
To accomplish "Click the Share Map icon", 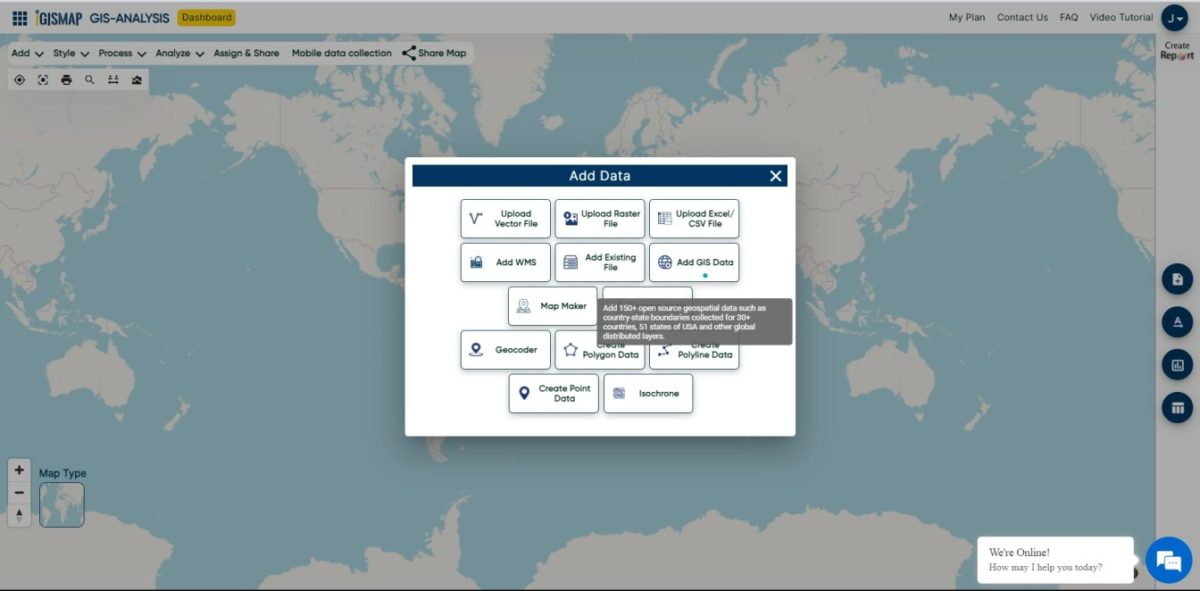I will [409, 53].
